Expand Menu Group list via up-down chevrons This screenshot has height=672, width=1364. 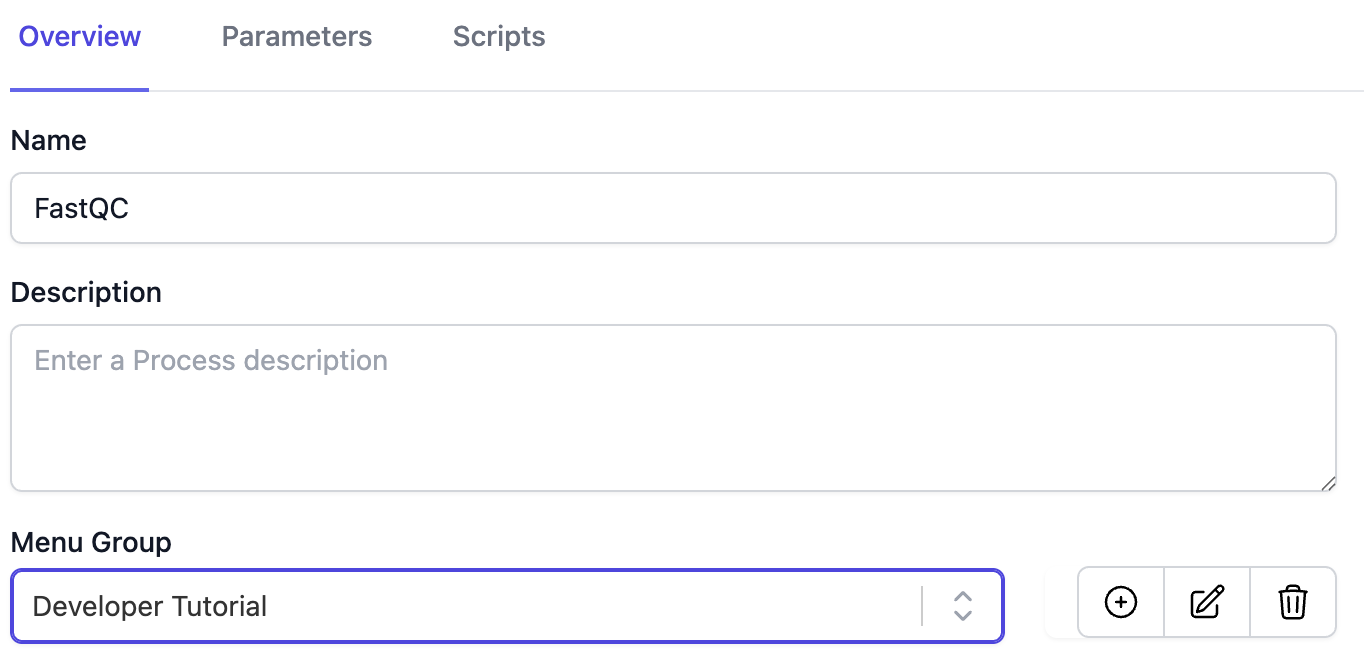(x=962, y=606)
